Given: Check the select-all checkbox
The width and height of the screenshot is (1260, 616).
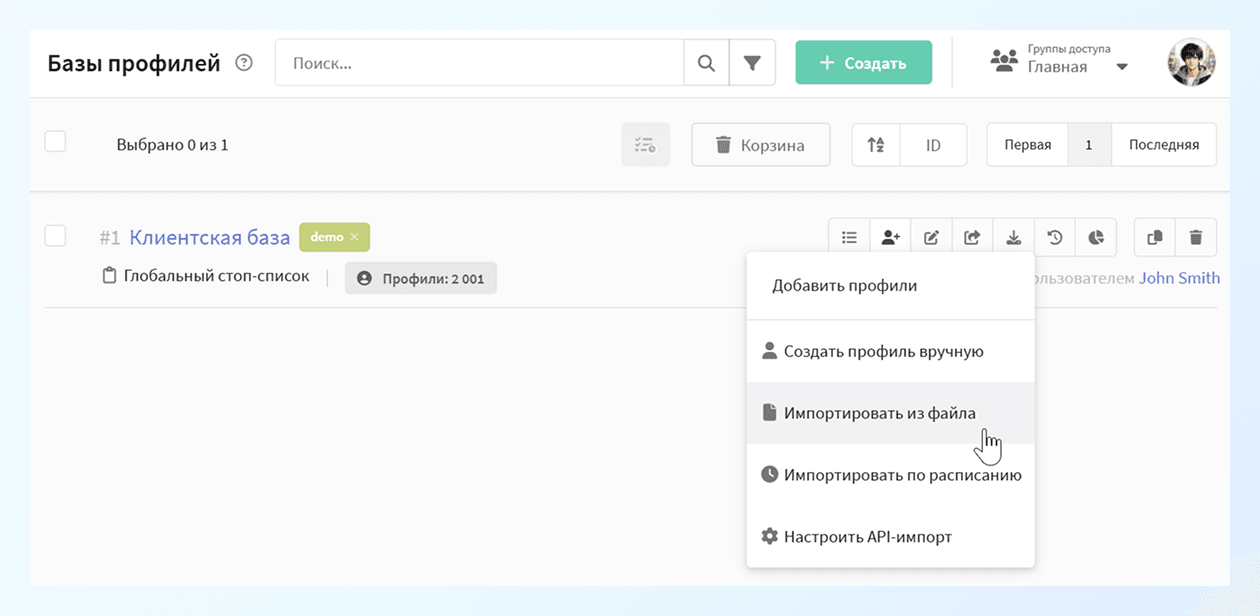Looking at the screenshot, I should tap(55, 141).
